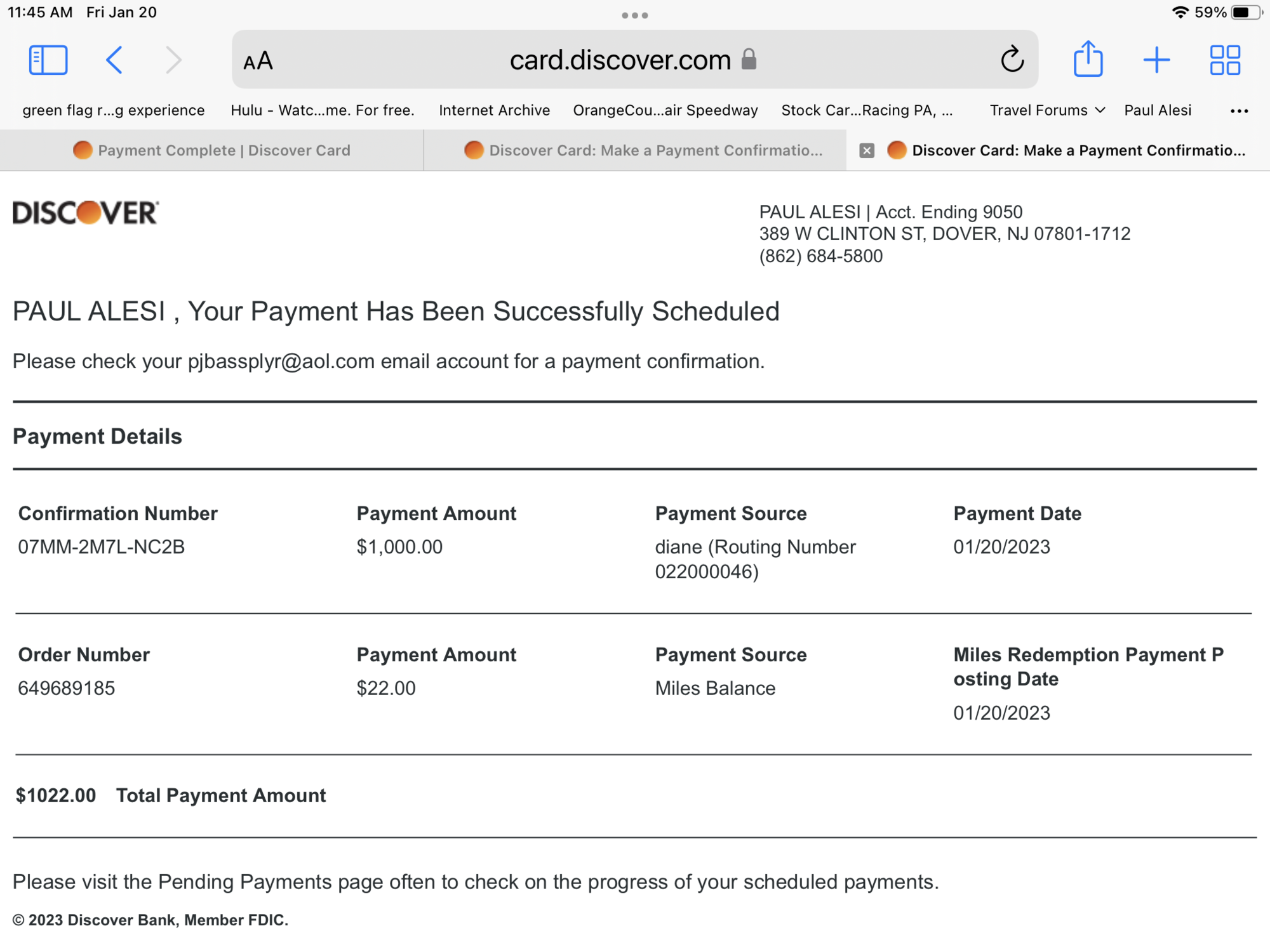1270x952 pixels.
Task: Switch to the middle Payment Confirmation tab
Action: pyautogui.click(x=643, y=150)
